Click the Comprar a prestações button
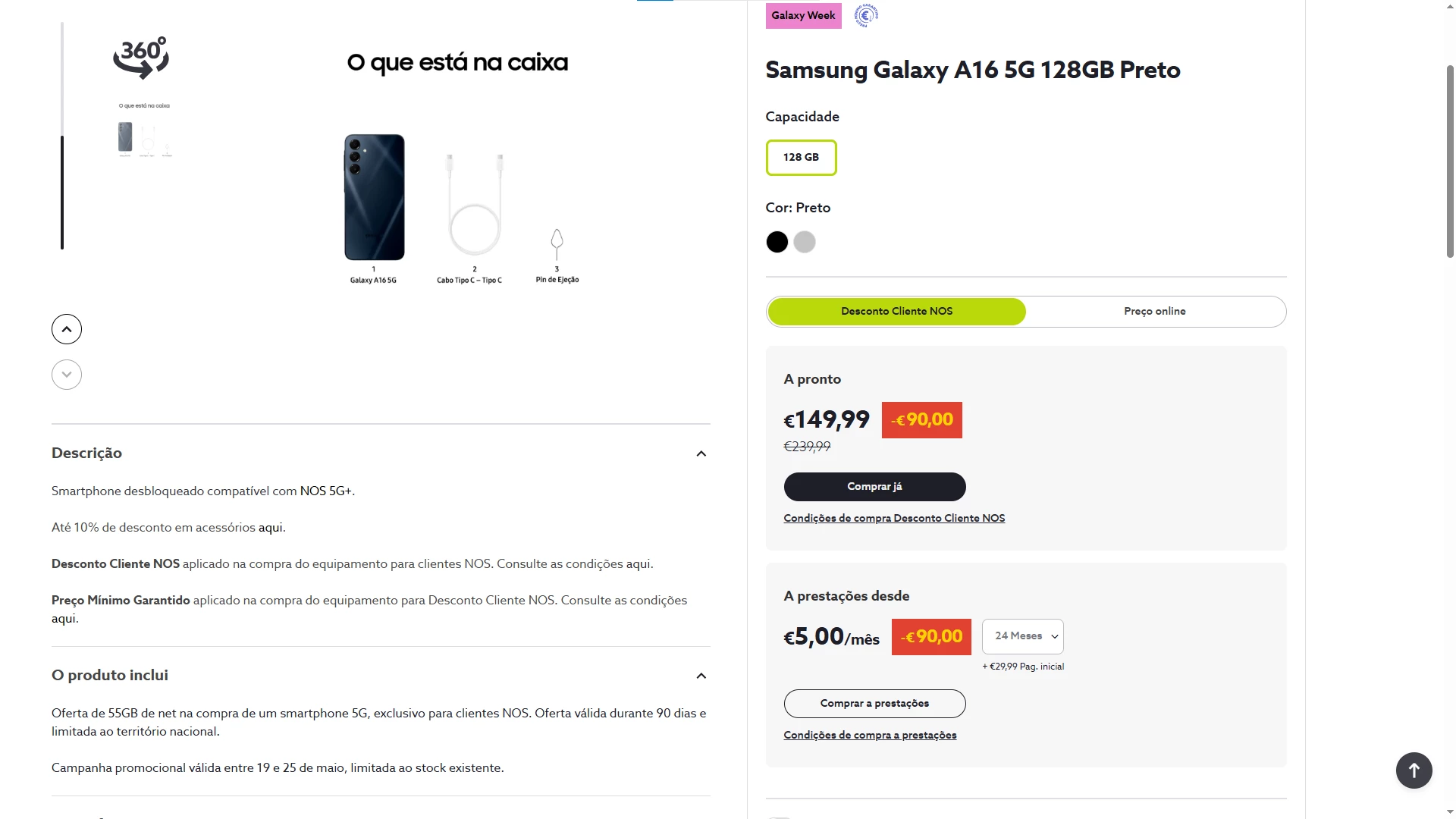The width and height of the screenshot is (1456, 819). 874,704
